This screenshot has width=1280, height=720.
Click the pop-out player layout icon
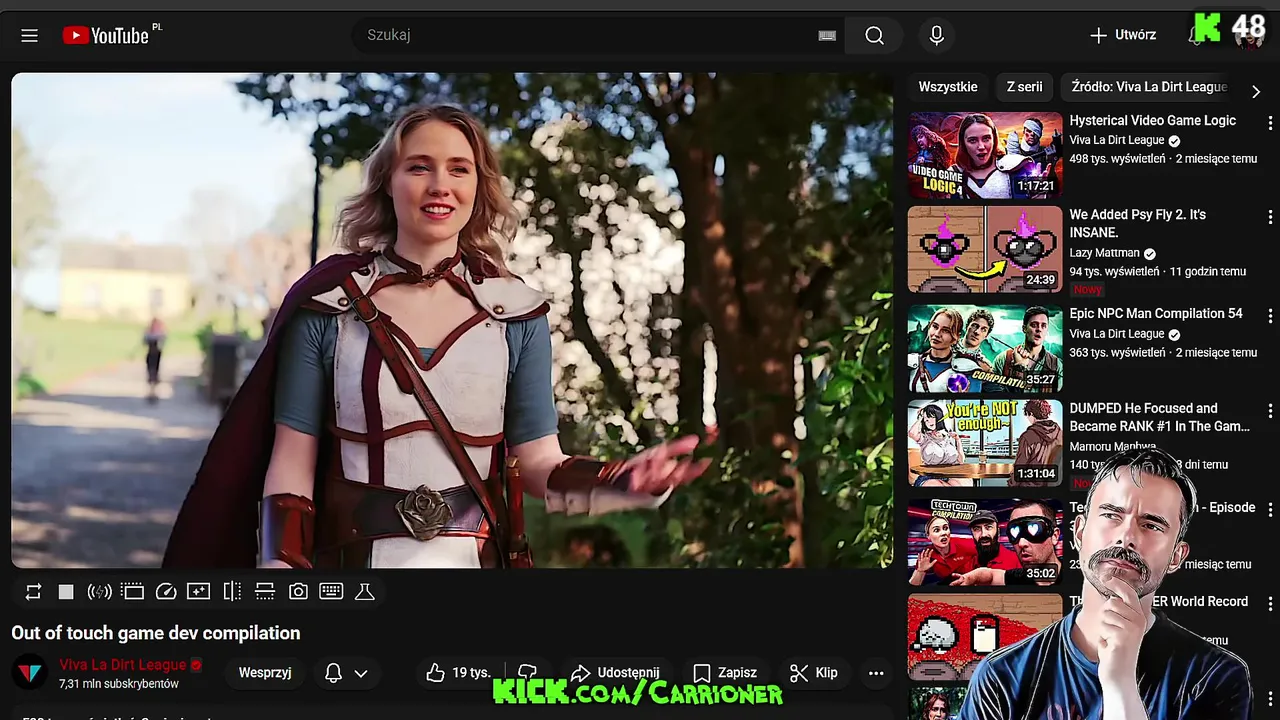(x=265, y=592)
